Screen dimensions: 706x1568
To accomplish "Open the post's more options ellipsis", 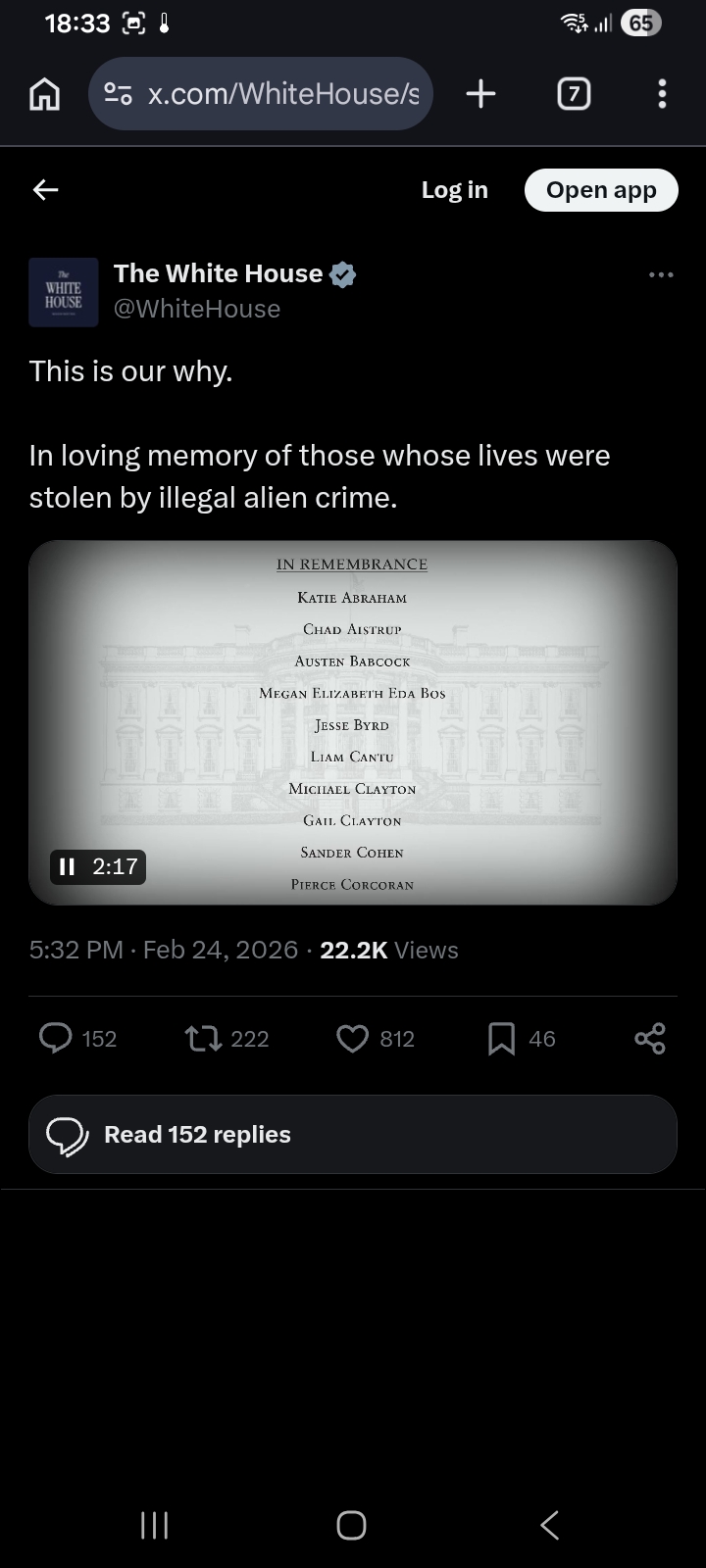I will point(661,275).
